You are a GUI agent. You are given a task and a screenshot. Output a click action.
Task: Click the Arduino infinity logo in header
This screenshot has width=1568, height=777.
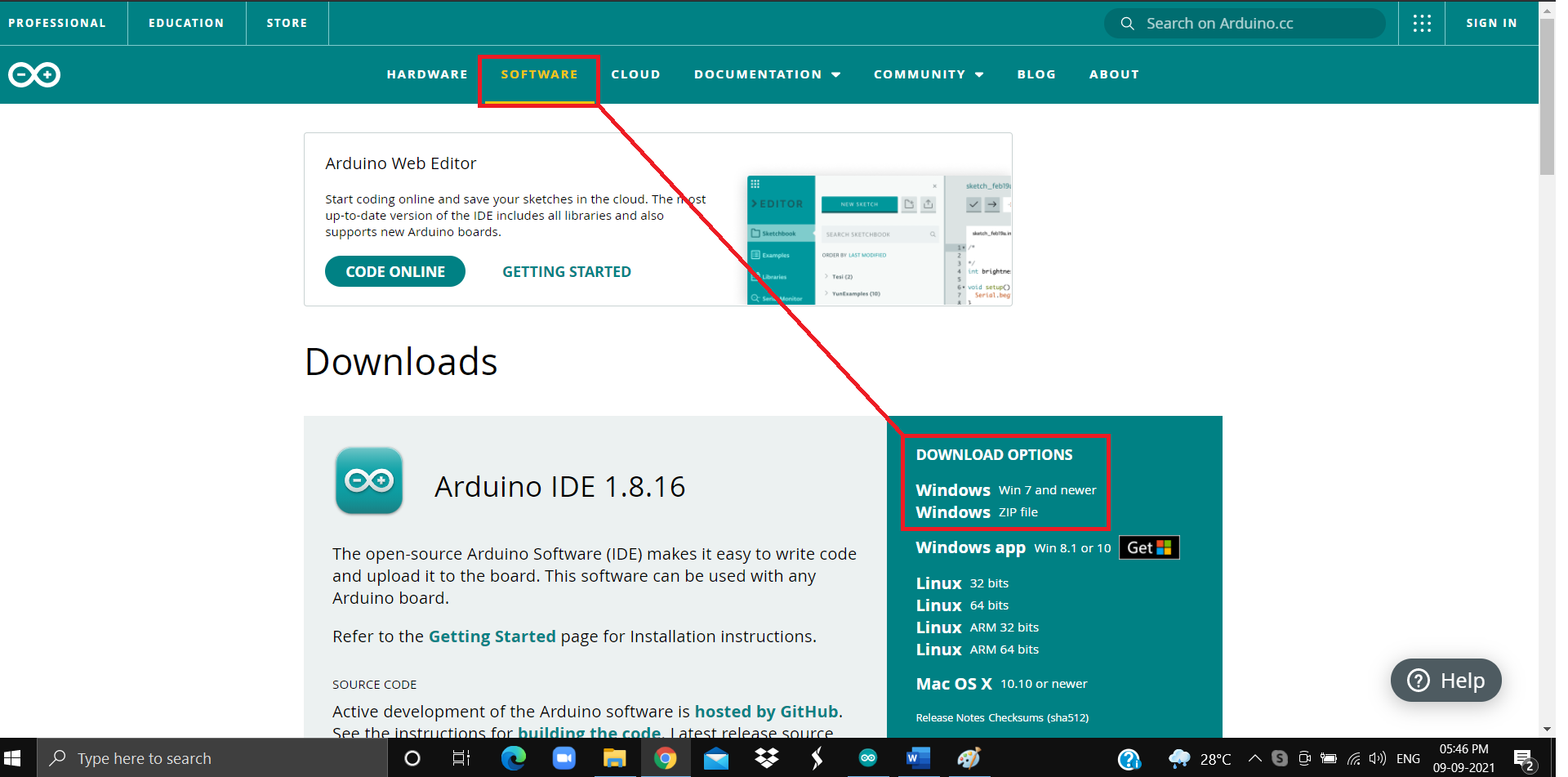(x=34, y=74)
